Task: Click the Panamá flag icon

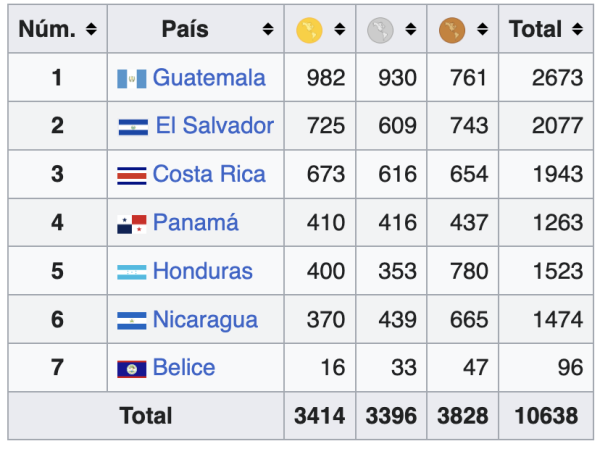Action: click(132, 224)
